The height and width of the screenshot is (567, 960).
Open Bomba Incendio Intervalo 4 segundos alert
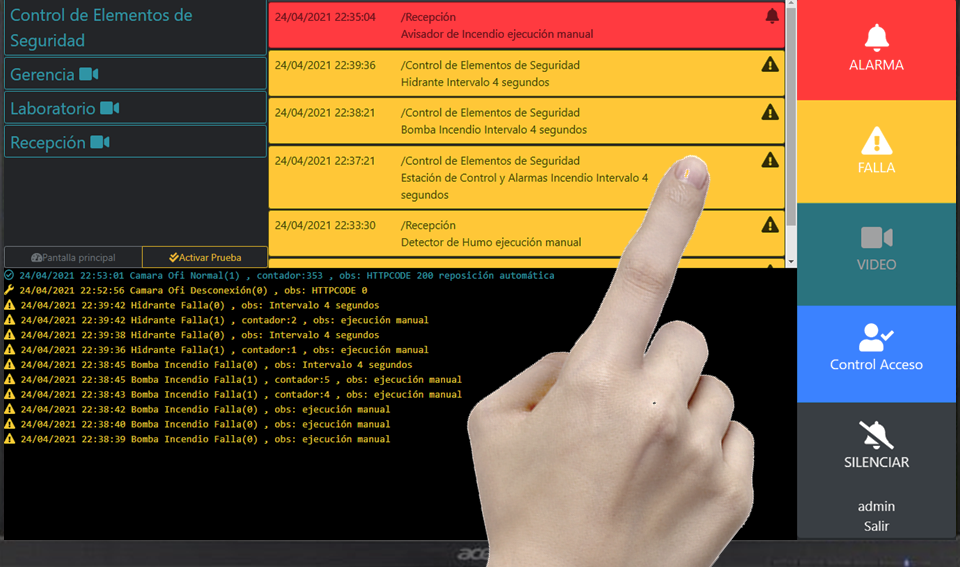[x=527, y=121]
